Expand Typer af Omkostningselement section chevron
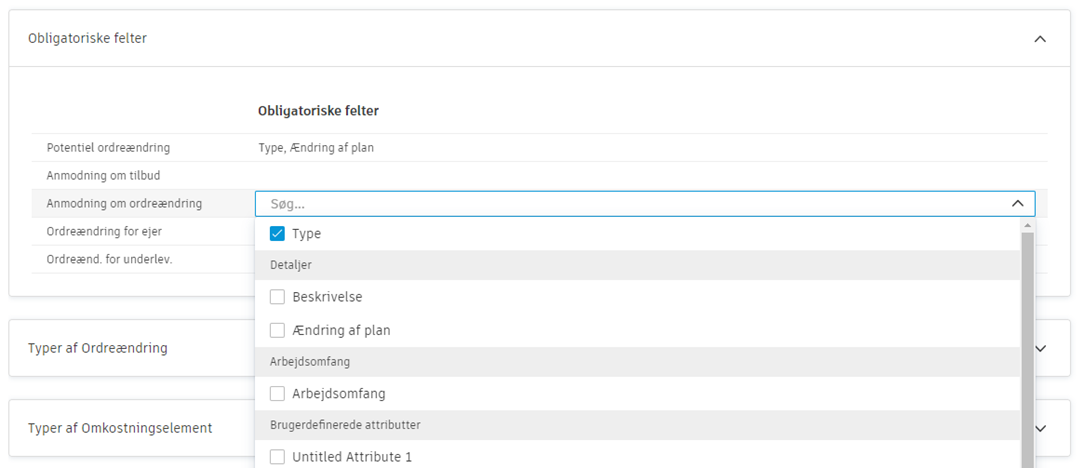This screenshot has height=468, width=1084. (x=1040, y=428)
